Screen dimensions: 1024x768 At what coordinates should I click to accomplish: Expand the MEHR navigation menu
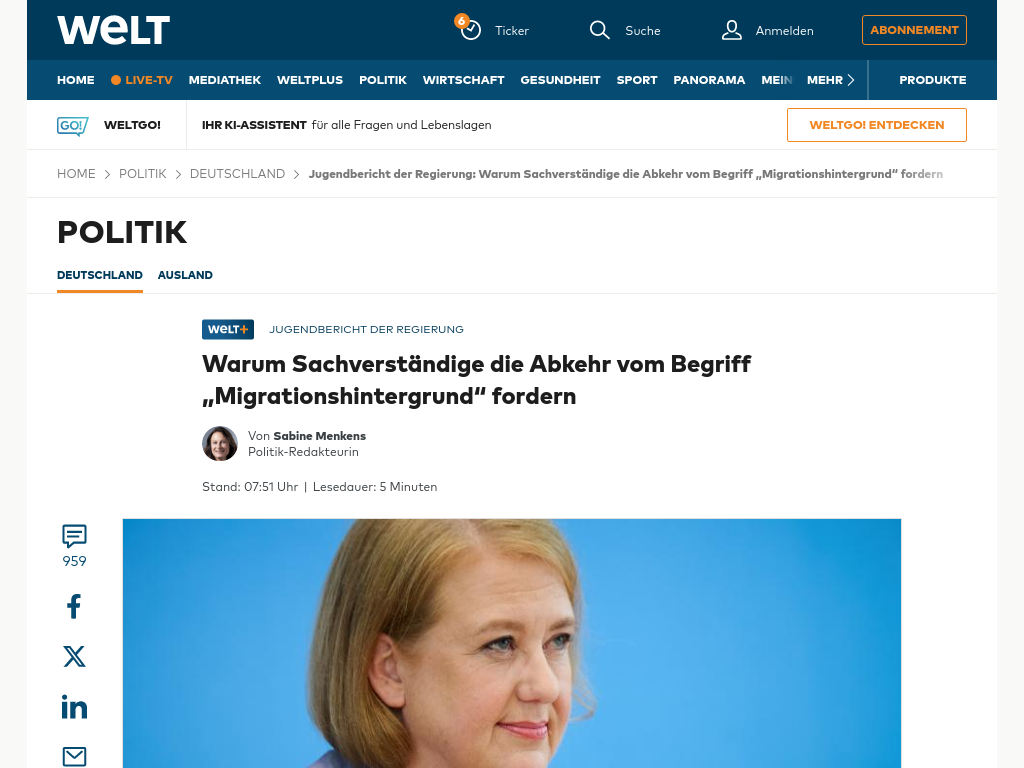point(831,80)
